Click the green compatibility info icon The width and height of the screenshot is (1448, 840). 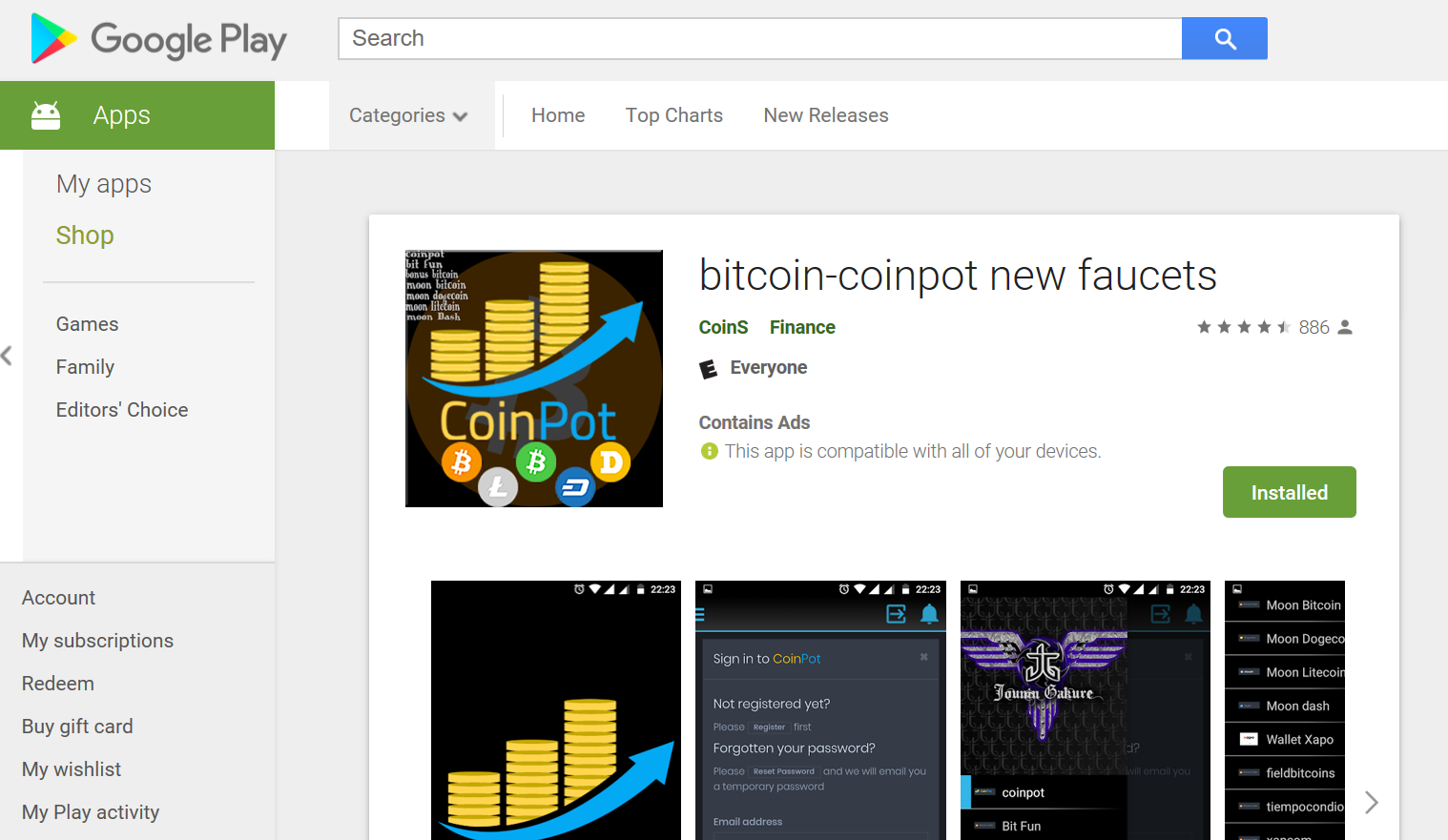[x=709, y=451]
